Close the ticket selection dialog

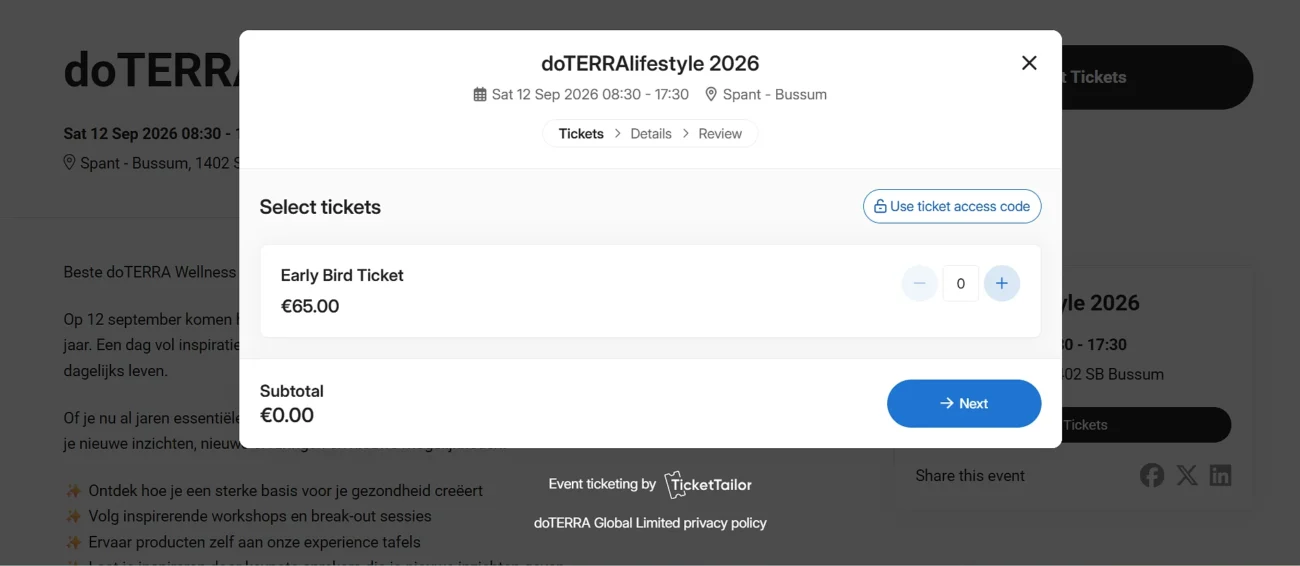tap(1029, 63)
